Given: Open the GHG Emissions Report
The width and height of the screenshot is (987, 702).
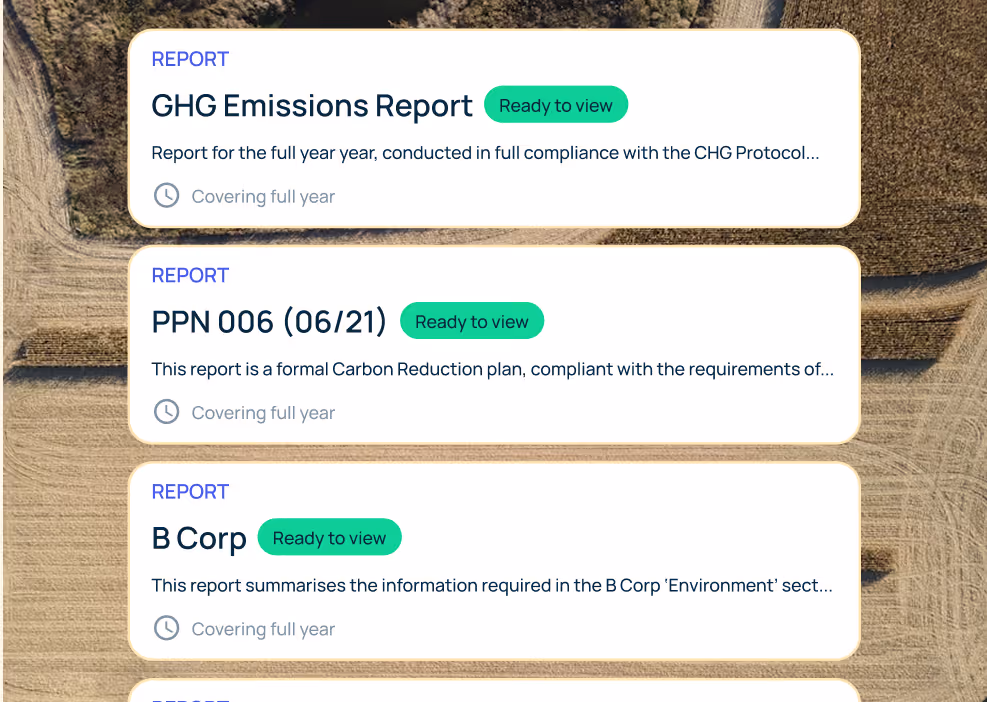Looking at the screenshot, I should click(311, 105).
